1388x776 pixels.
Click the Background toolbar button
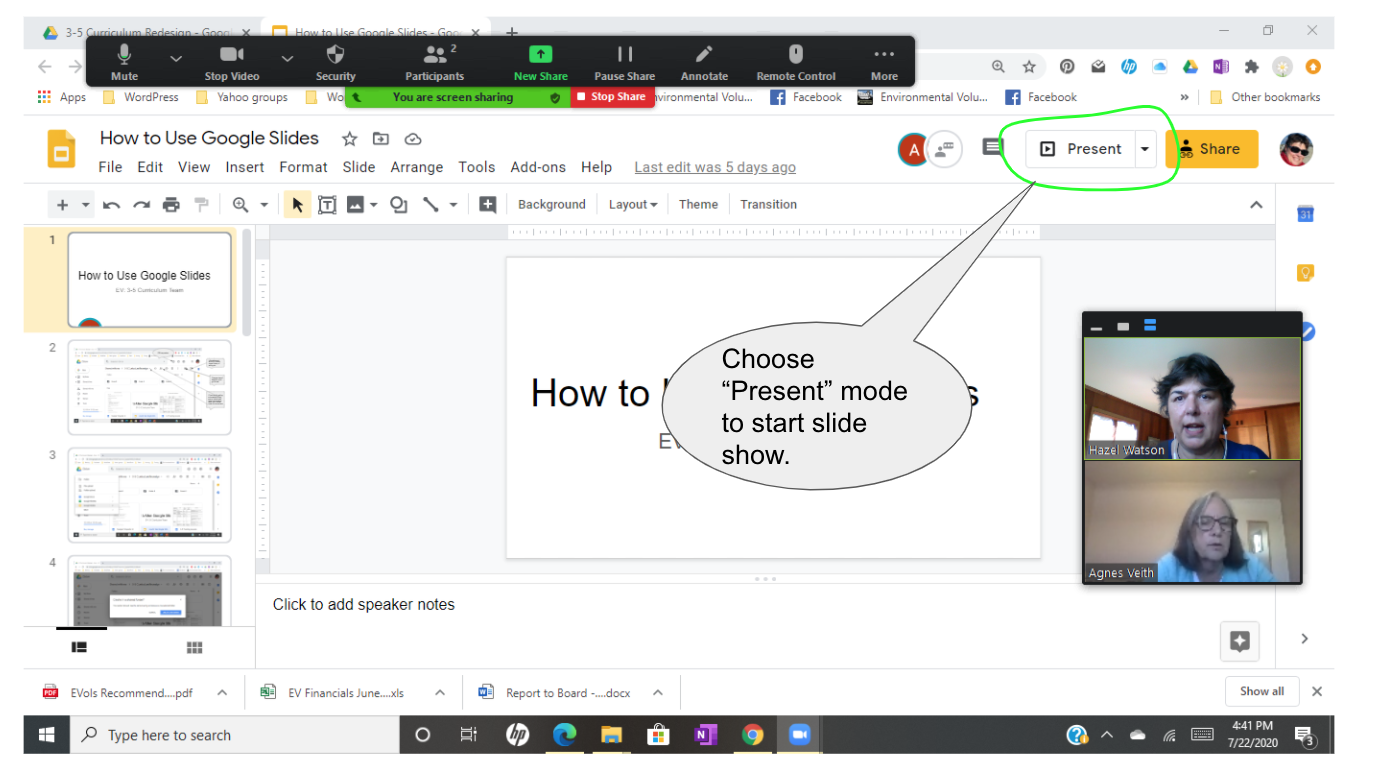point(552,205)
